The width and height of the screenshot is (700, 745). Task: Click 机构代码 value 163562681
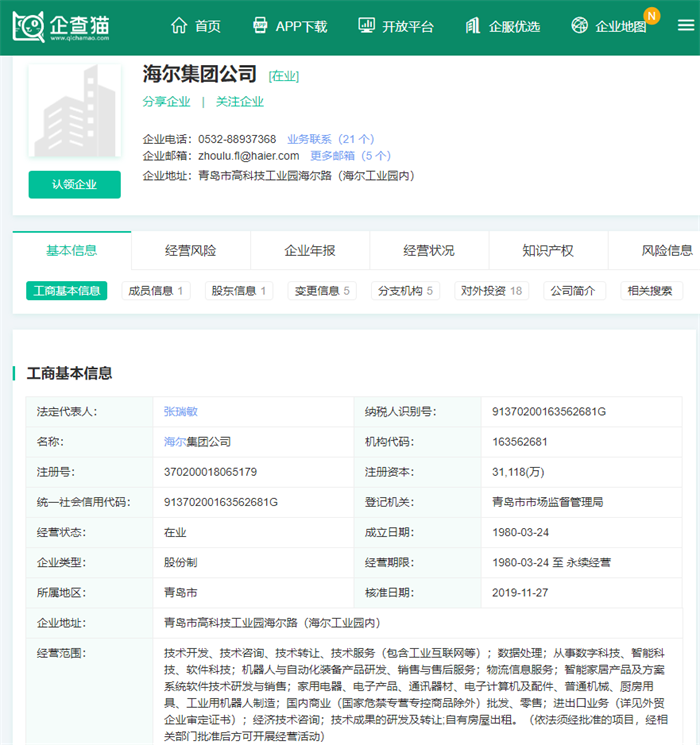(x=520, y=442)
